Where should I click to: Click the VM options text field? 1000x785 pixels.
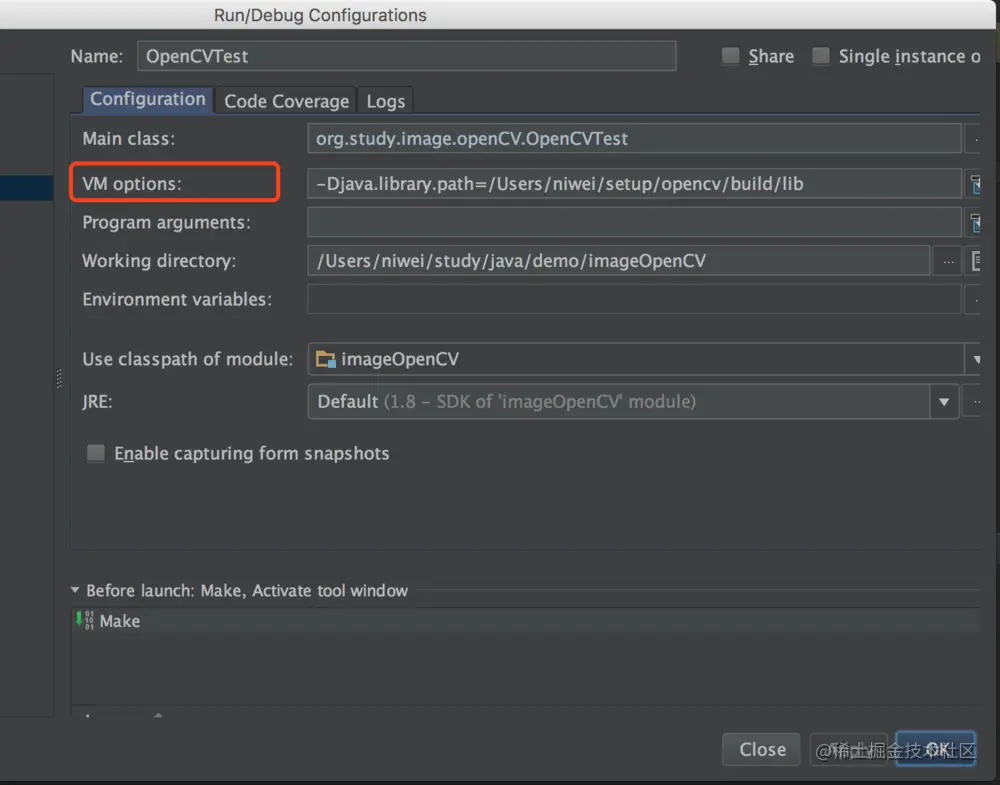click(634, 184)
